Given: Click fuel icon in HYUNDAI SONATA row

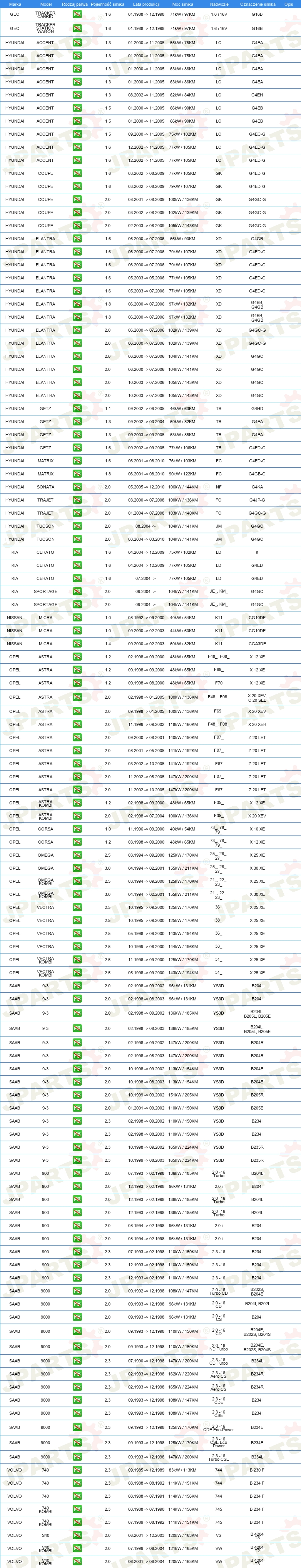Looking at the screenshot, I should click(77, 487).
